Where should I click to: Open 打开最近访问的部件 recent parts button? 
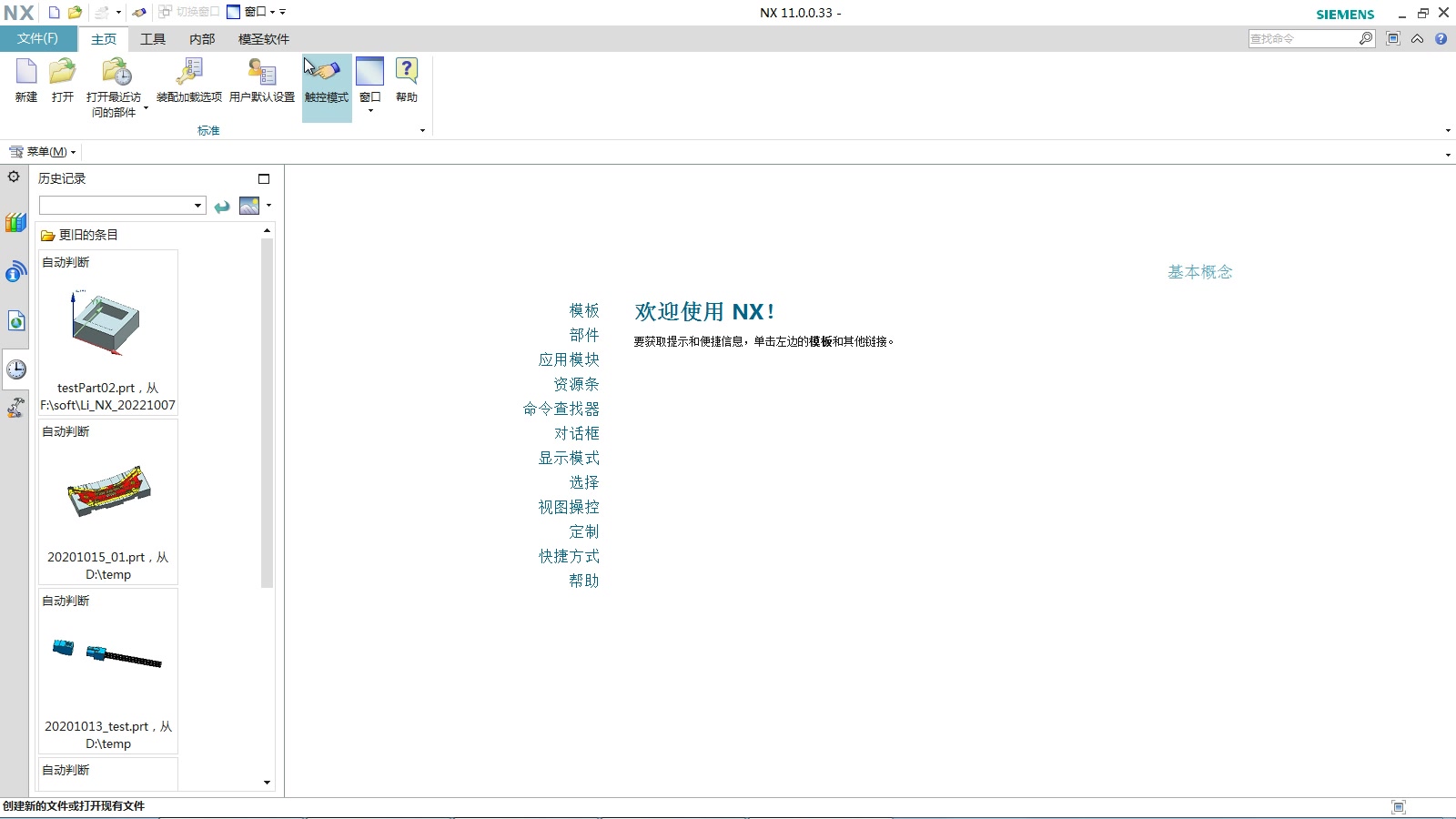click(115, 87)
